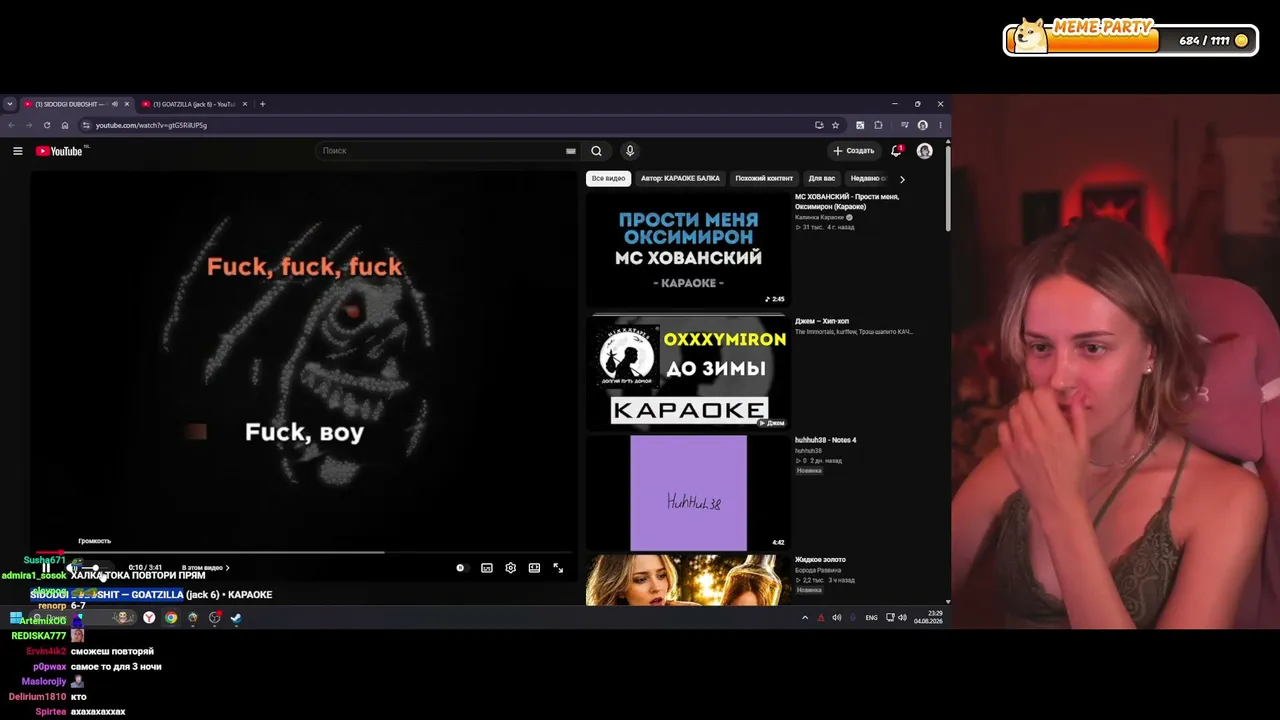The image size is (1280, 720).
Task: Open browser profile icon in the toolbar
Action: pos(922,125)
